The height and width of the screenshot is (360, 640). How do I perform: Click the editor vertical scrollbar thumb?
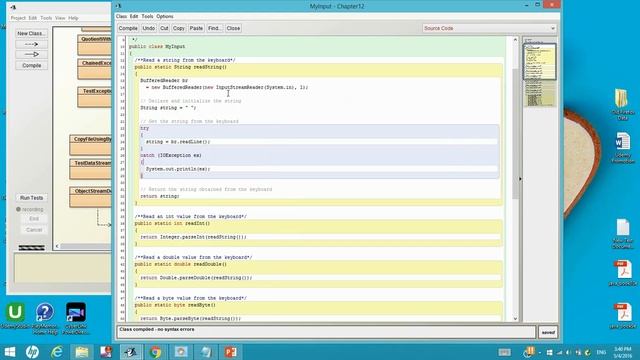pos(515,134)
